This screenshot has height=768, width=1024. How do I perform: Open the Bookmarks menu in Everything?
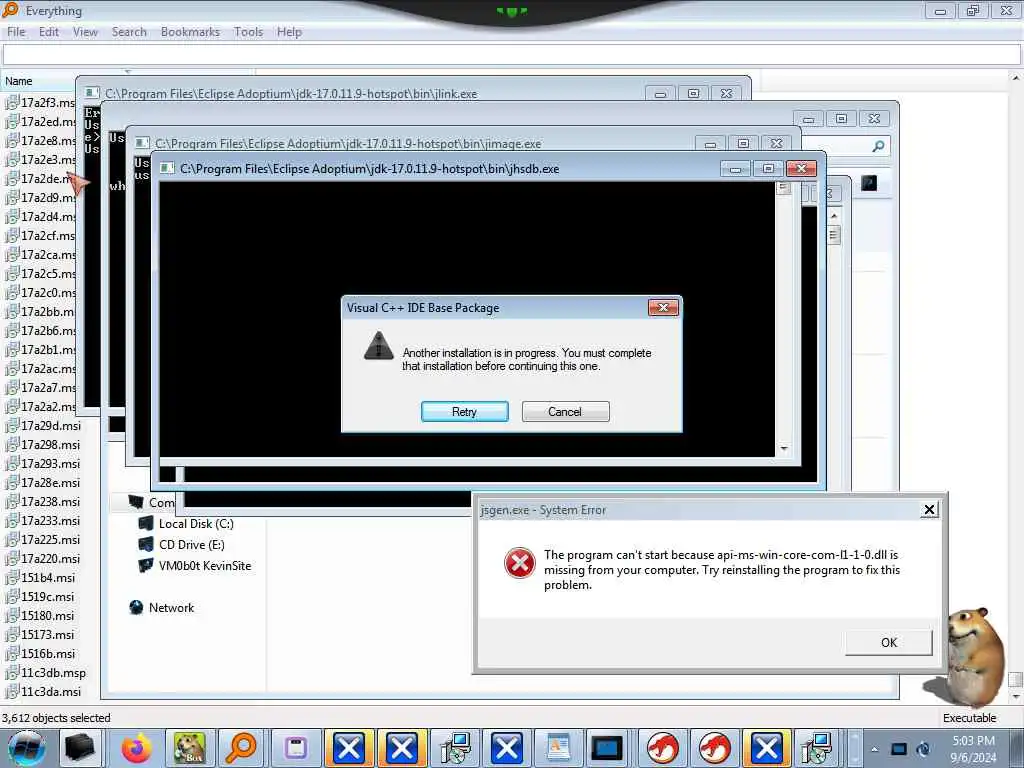coord(190,32)
